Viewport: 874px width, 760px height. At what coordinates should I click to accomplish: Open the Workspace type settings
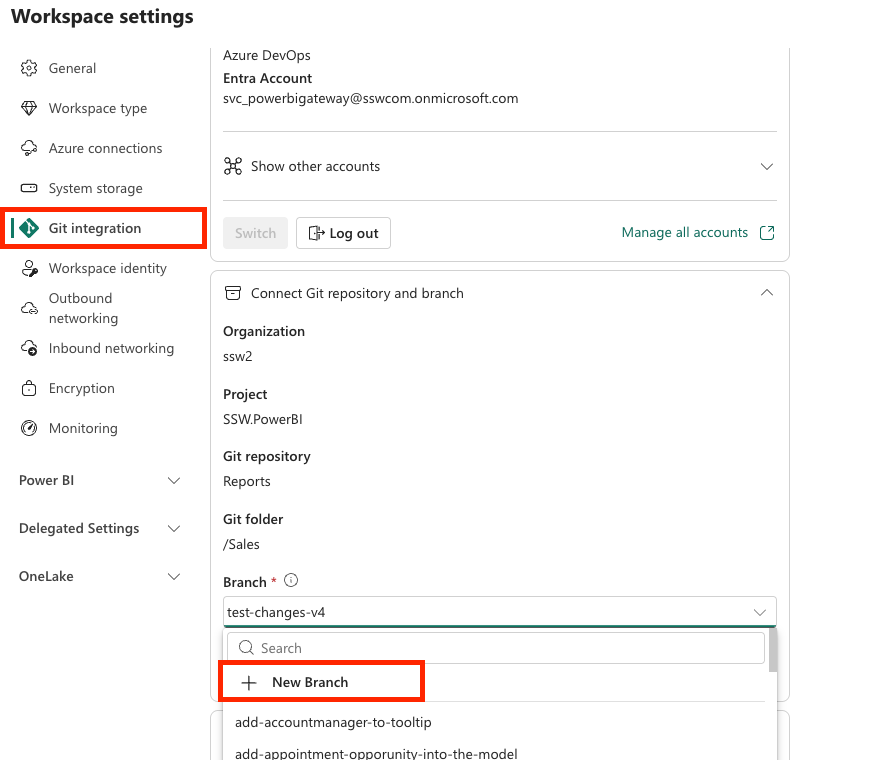click(98, 108)
